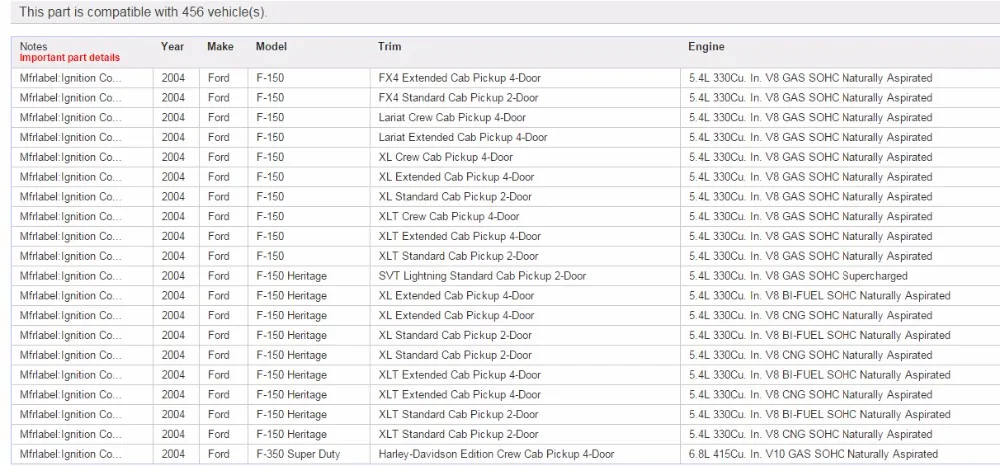Screen dimensions: 1000x466
Task: Click CNG engine cell in Heritage XL Standard row
Action: click(x=811, y=355)
